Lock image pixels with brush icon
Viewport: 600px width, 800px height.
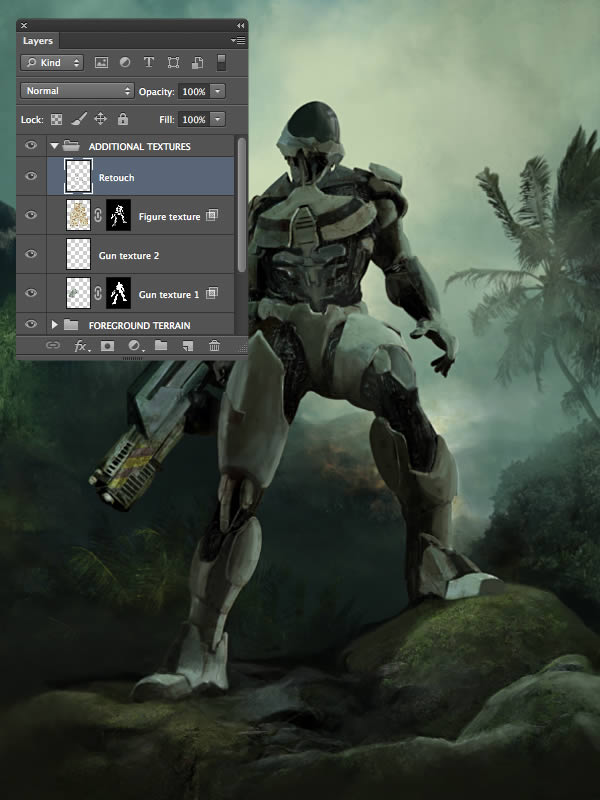(79, 119)
